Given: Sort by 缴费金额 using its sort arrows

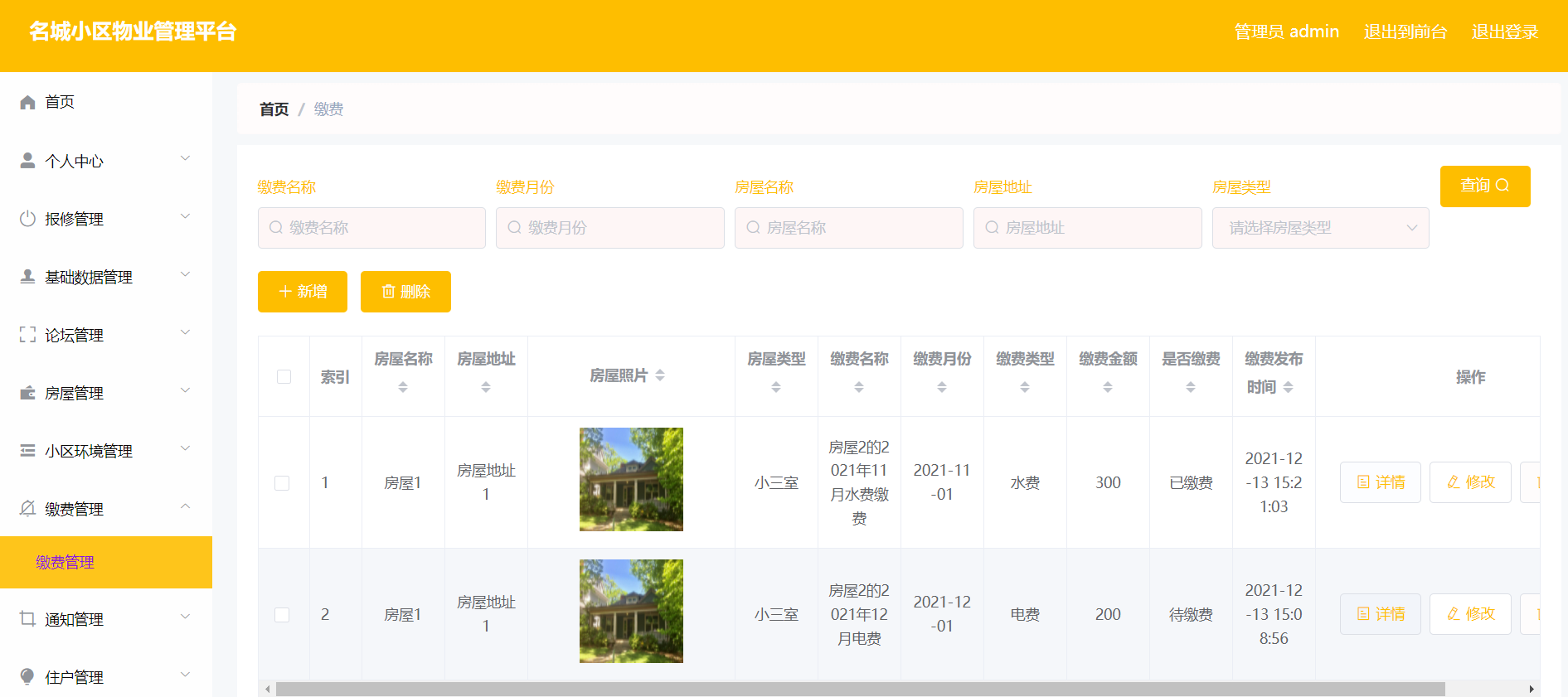Looking at the screenshot, I should pos(1108,387).
